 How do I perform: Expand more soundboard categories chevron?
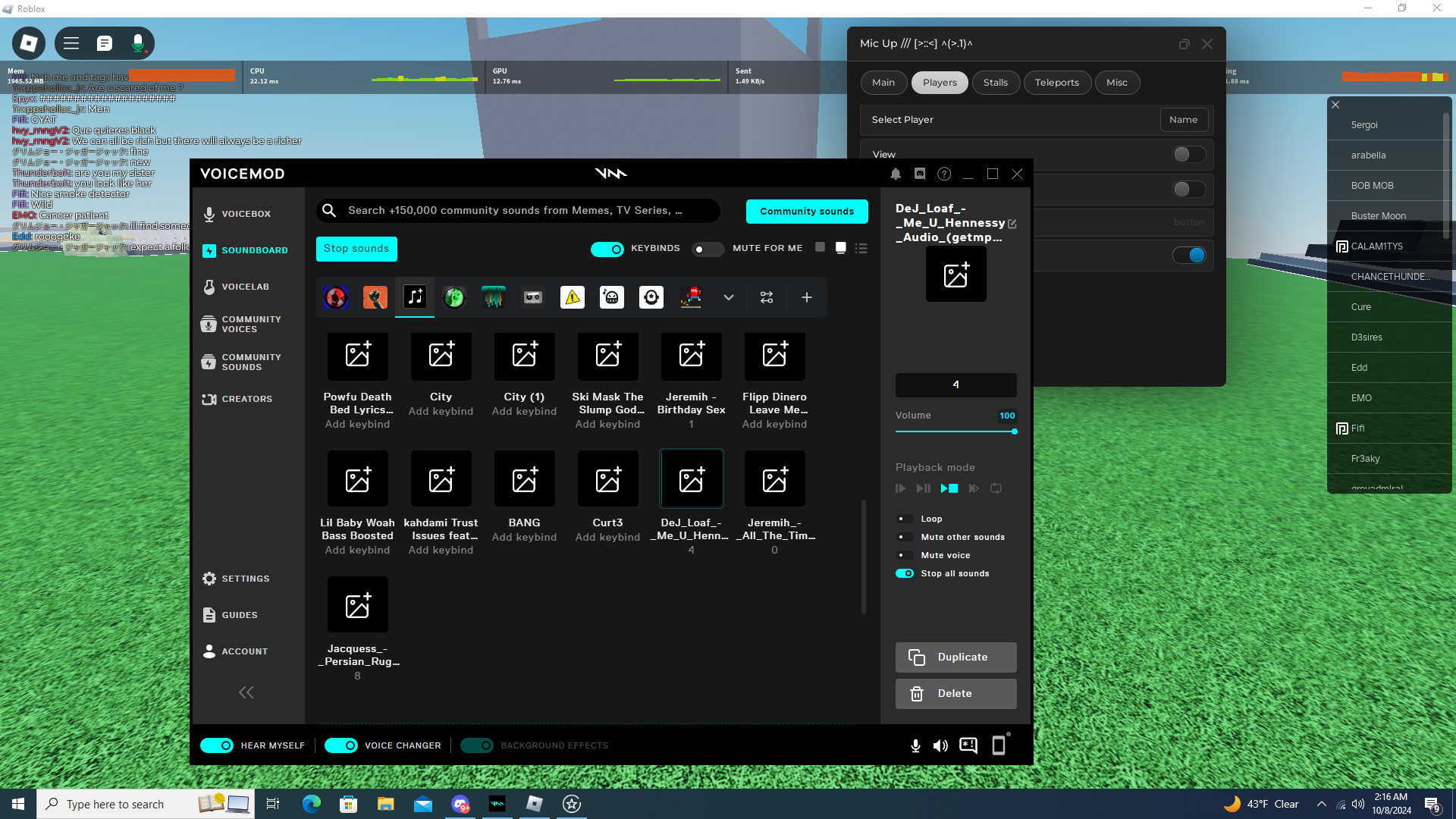pyautogui.click(x=729, y=297)
